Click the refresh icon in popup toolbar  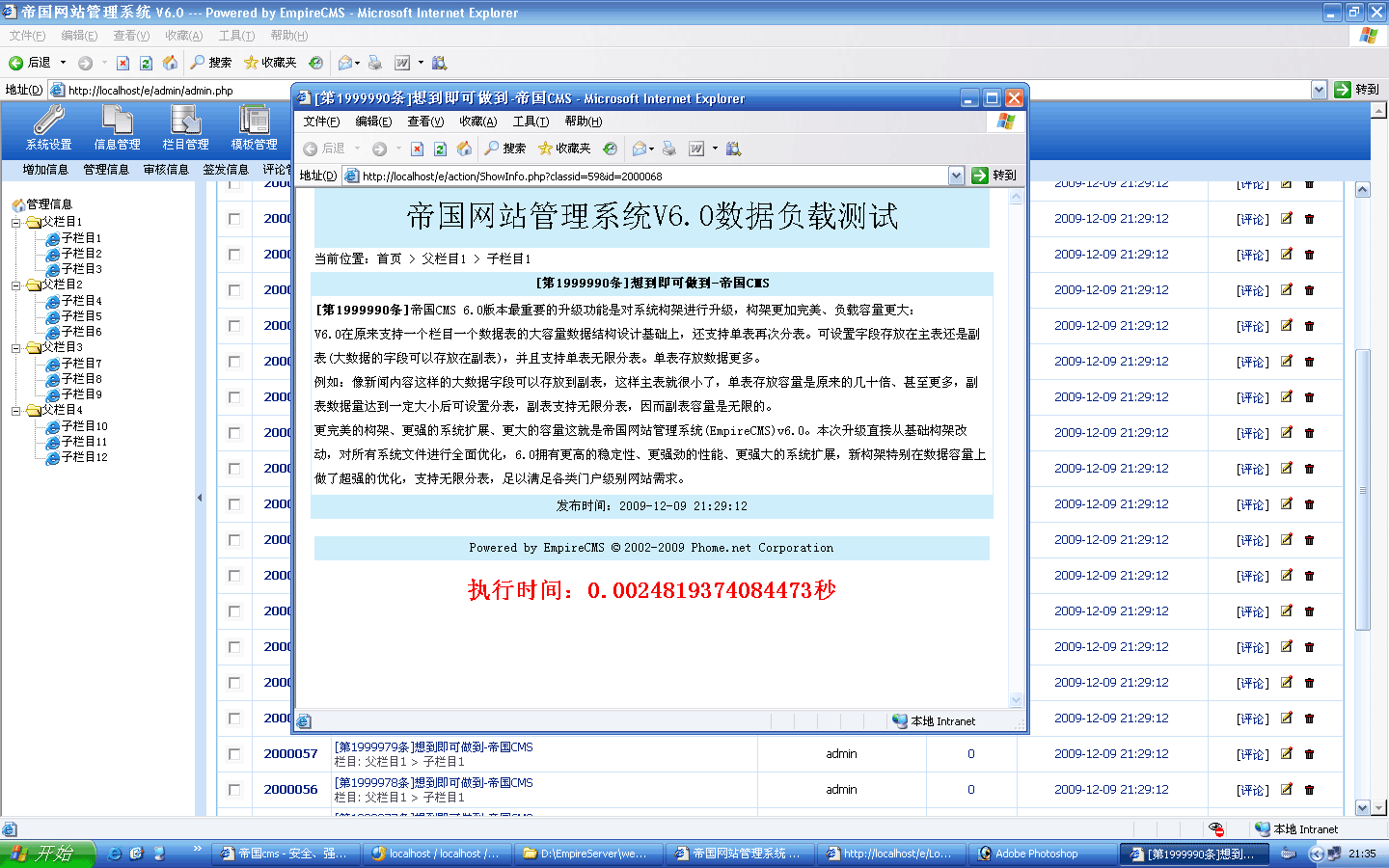point(440,149)
